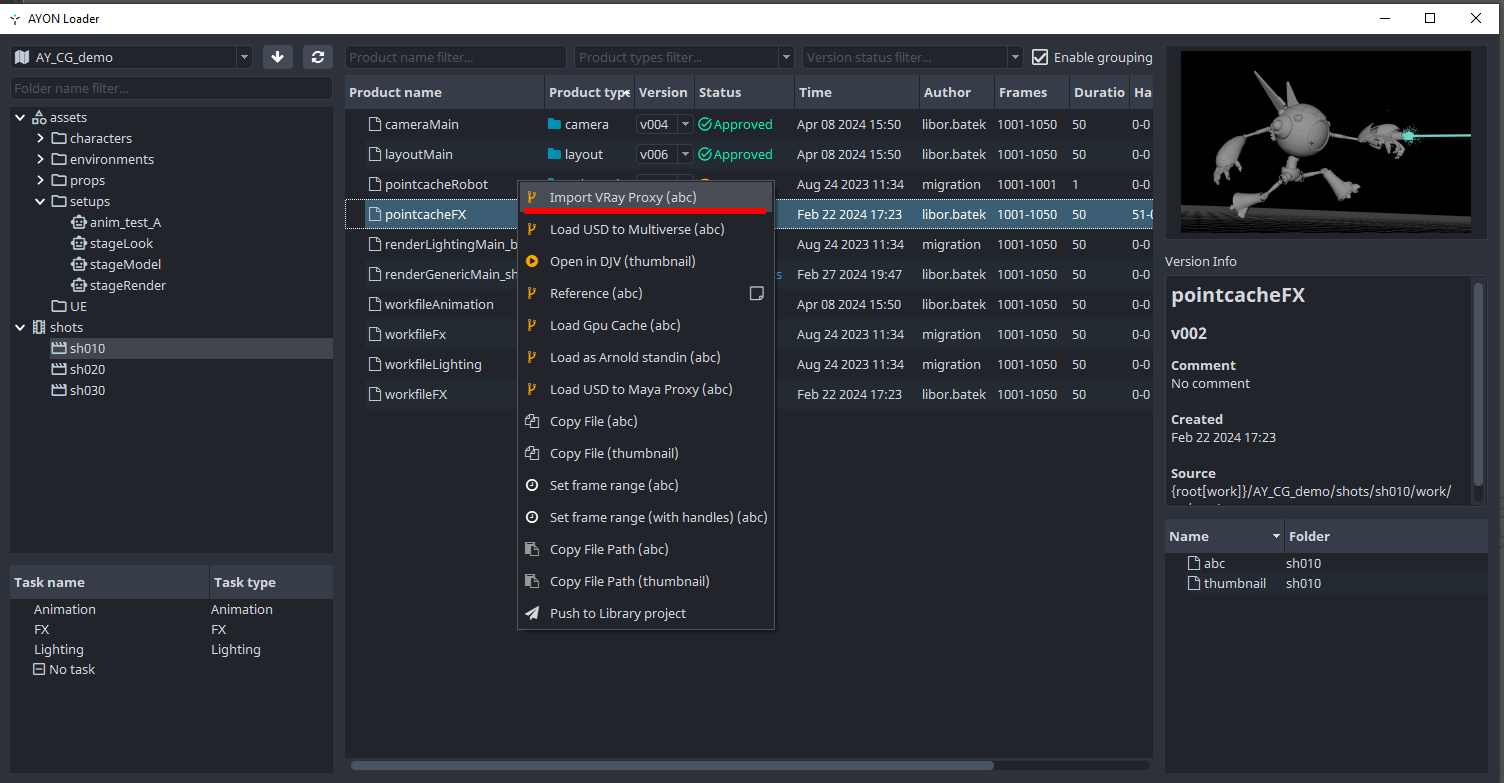The image size is (1504, 783).
Task: Sort by the Author column header
Action: point(956,92)
